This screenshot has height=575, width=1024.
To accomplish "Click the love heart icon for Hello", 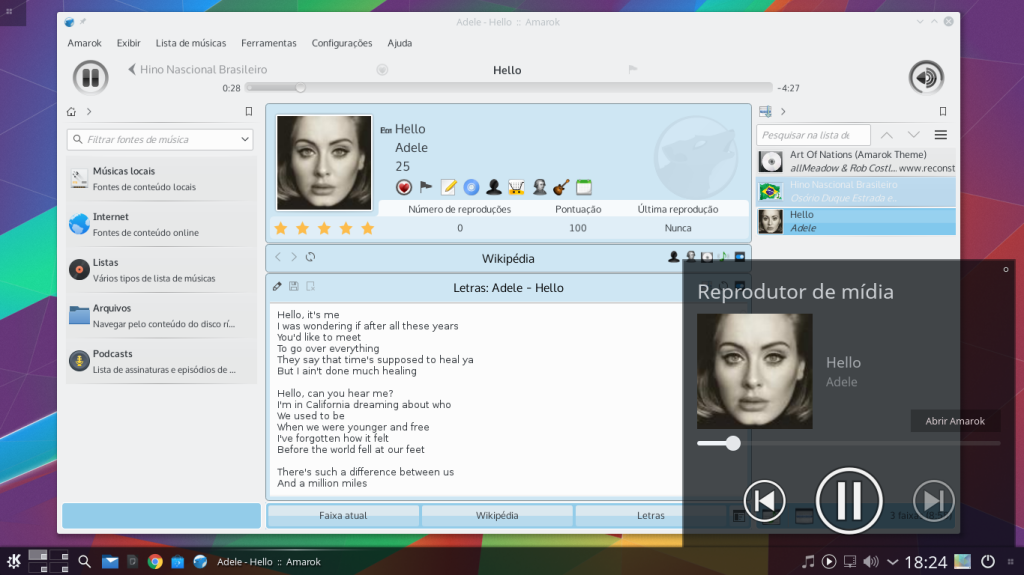I will point(404,188).
